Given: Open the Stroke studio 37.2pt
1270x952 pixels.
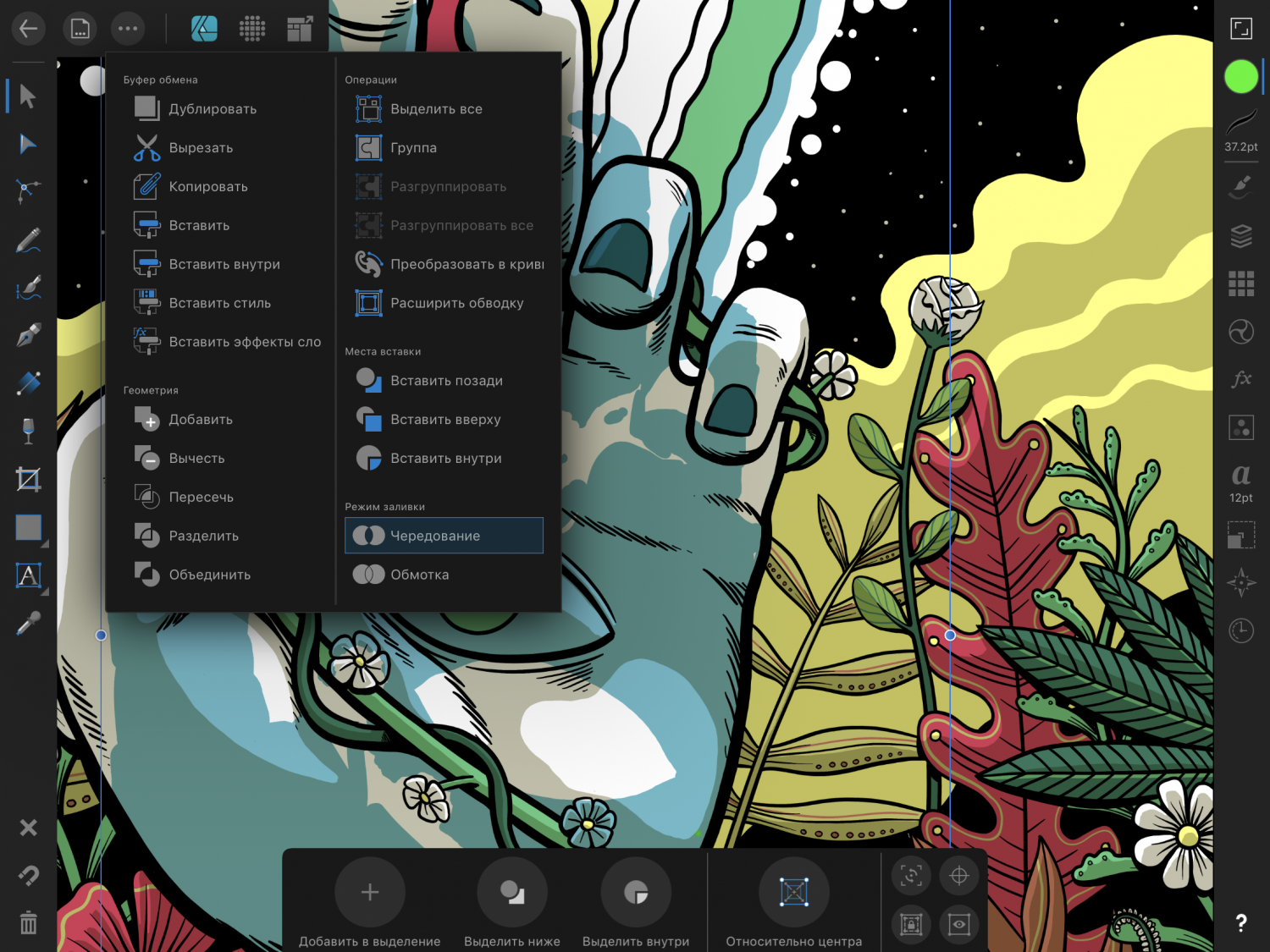Looking at the screenshot, I should 1240,132.
